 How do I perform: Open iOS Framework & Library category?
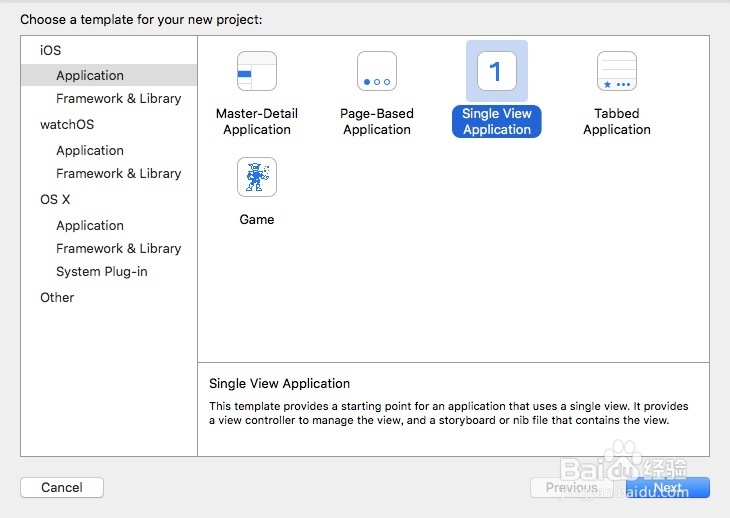coord(119,99)
